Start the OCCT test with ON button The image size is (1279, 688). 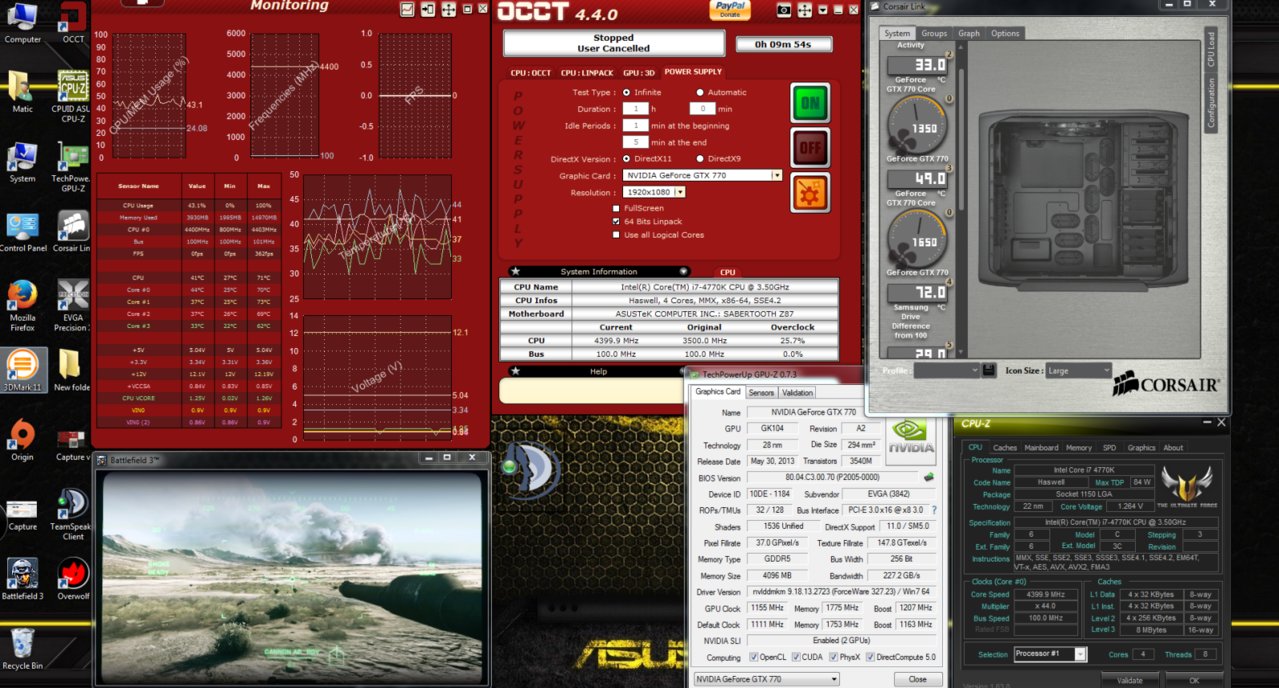click(x=810, y=102)
